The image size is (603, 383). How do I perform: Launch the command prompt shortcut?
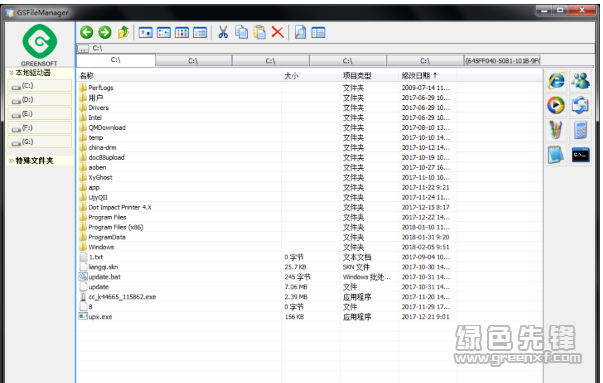point(580,155)
